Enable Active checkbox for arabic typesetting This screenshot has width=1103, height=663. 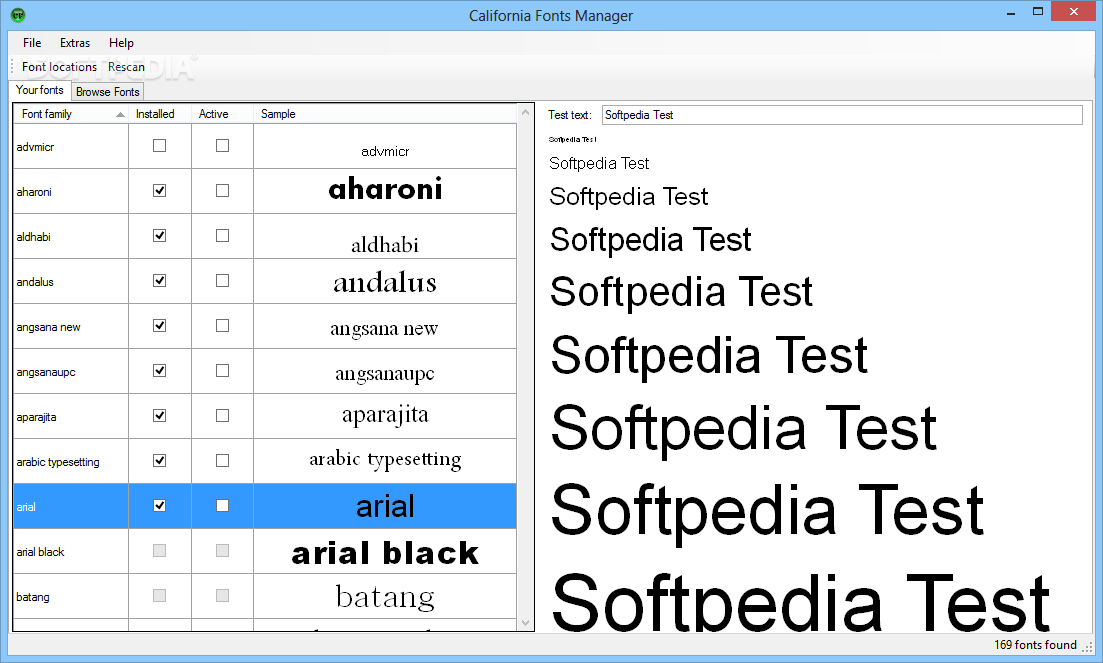click(x=222, y=461)
